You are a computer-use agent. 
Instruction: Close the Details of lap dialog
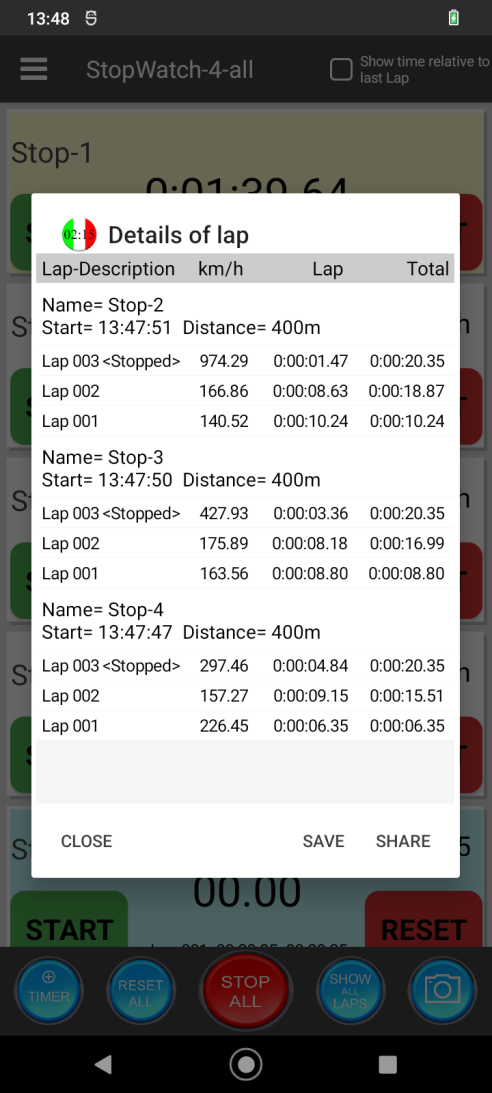pos(86,841)
